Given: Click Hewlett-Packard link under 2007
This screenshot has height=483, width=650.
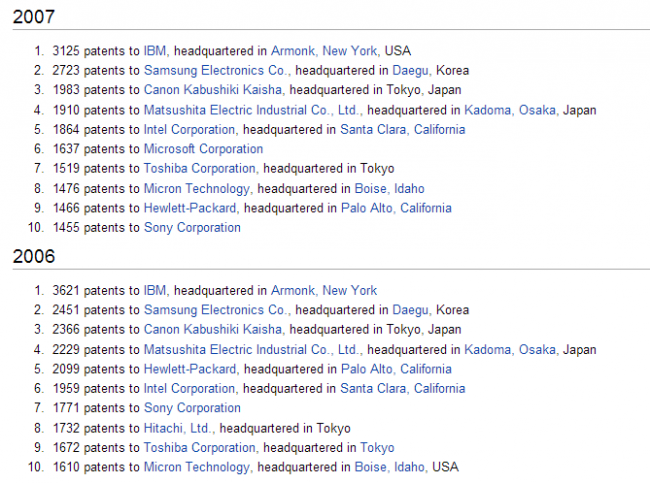Looking at the screenshot, I should coord(190,208).
